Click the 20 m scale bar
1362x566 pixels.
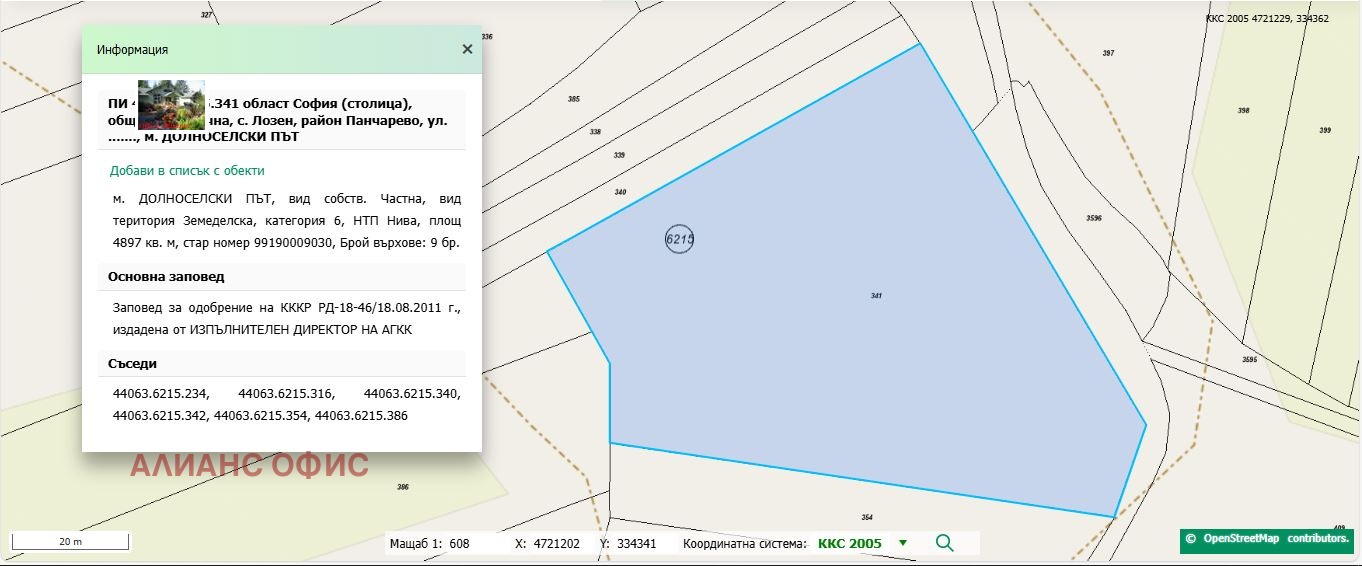(x=70, y=542)
